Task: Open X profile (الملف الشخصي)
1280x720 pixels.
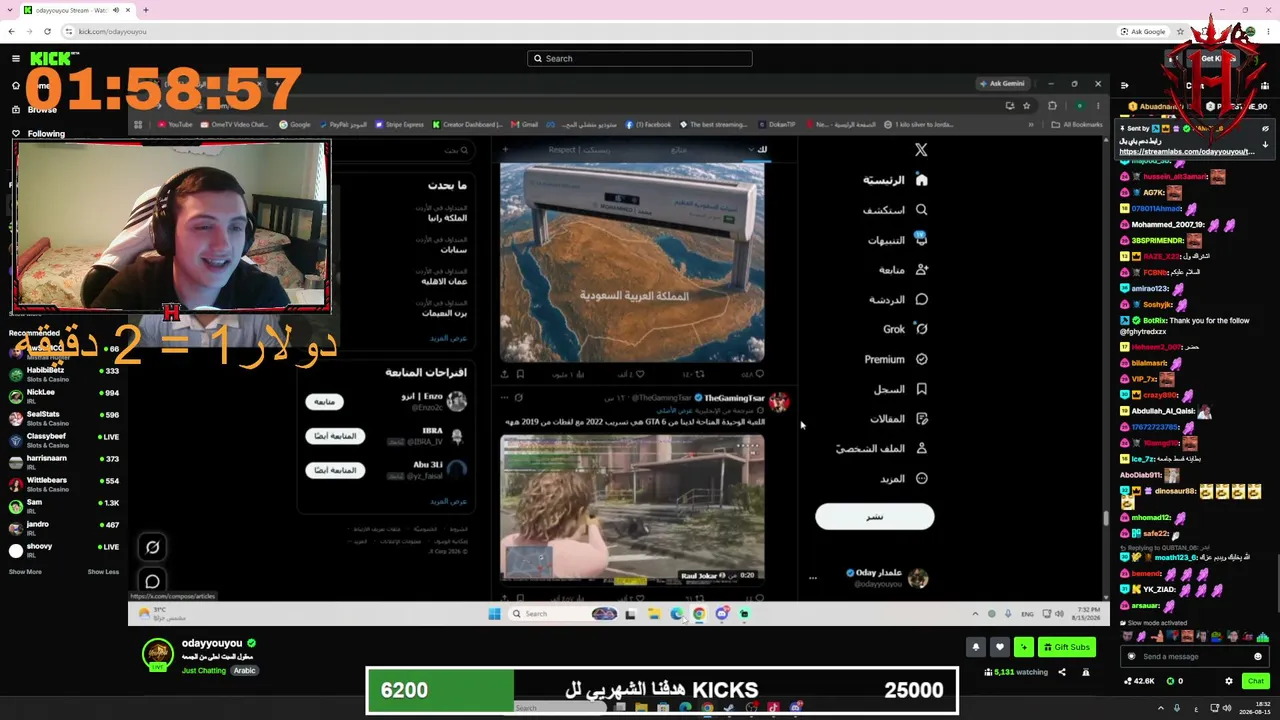Action: coord(882,448)
